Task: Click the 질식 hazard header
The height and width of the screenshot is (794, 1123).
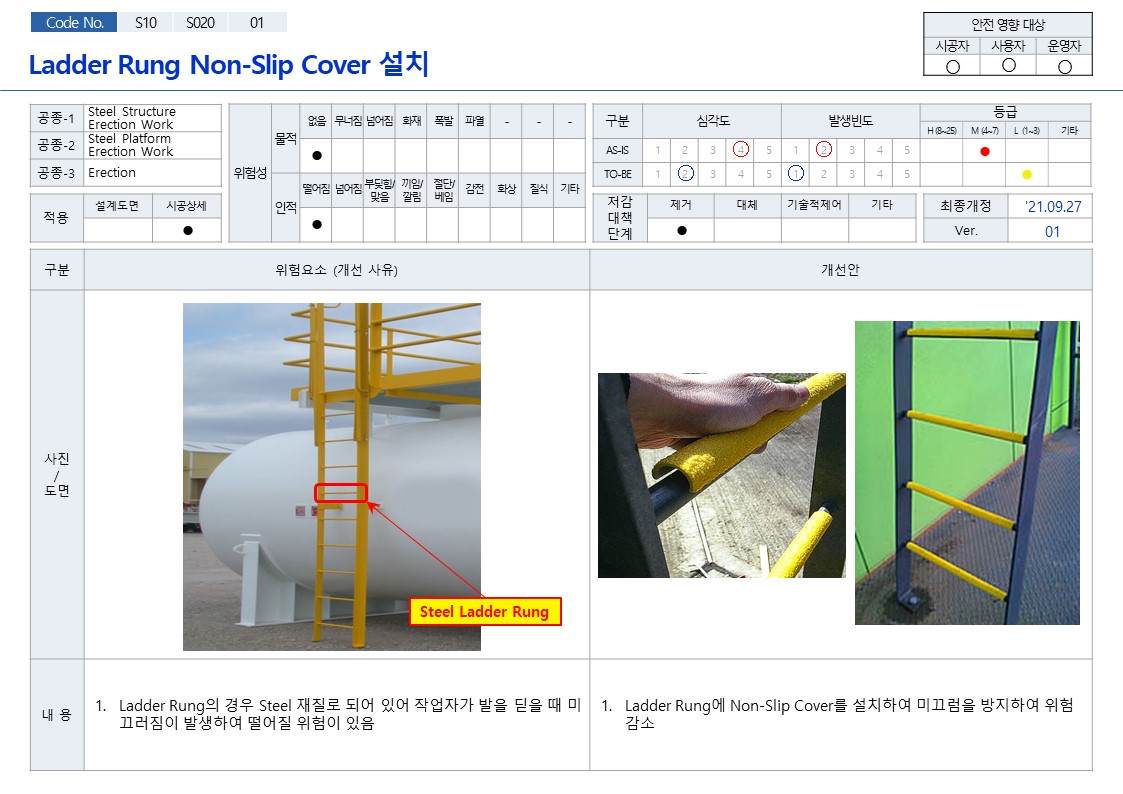Action: [x=538, y=189]
